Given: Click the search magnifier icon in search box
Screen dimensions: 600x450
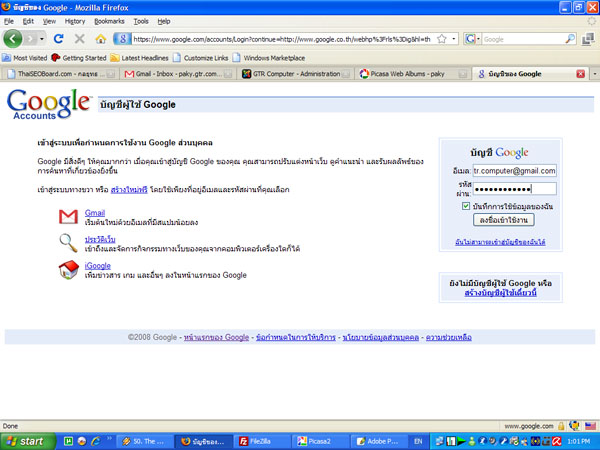Looking at the screenshot, I should point(570,39).
